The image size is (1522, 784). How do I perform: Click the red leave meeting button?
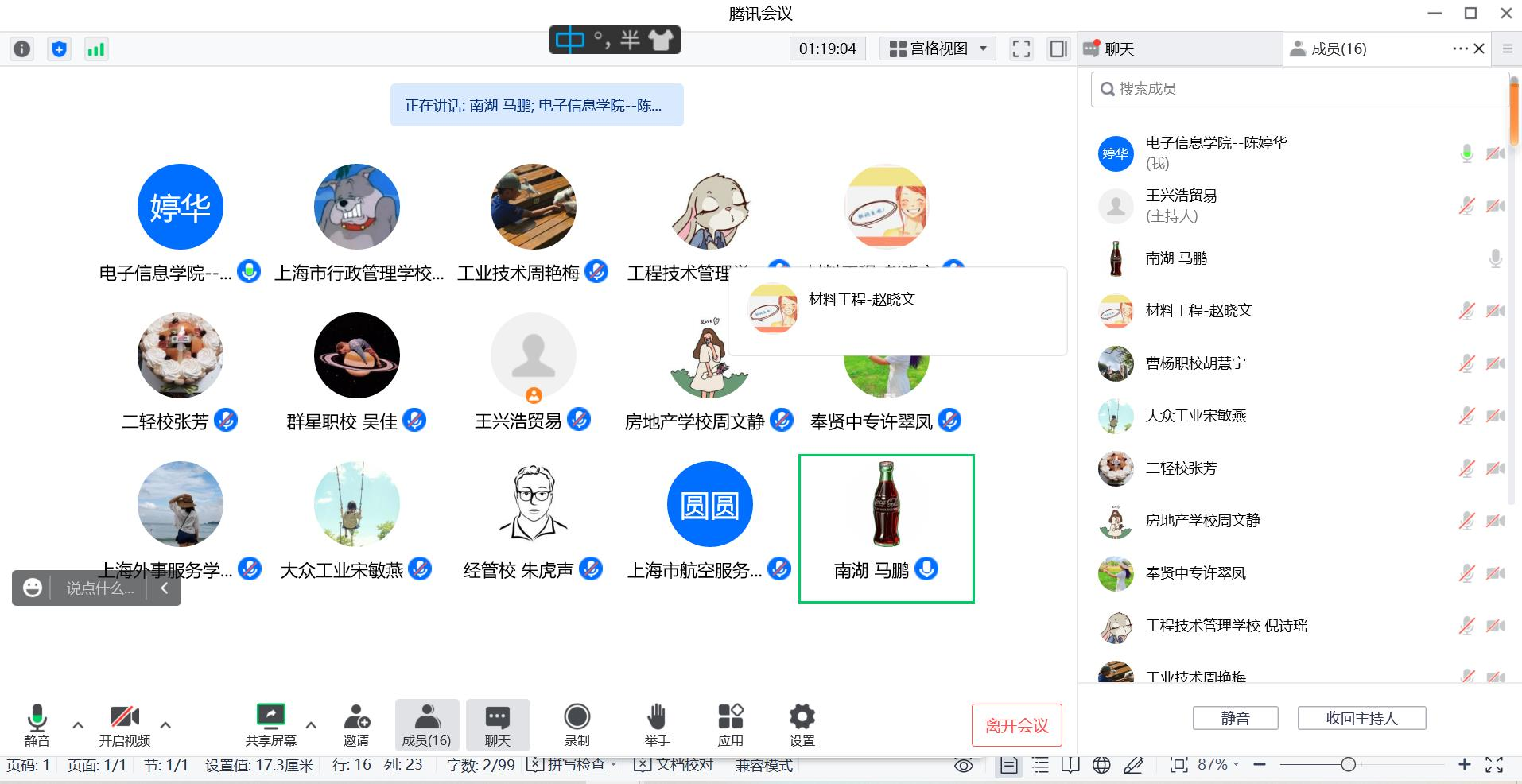tap(1016, 725)
